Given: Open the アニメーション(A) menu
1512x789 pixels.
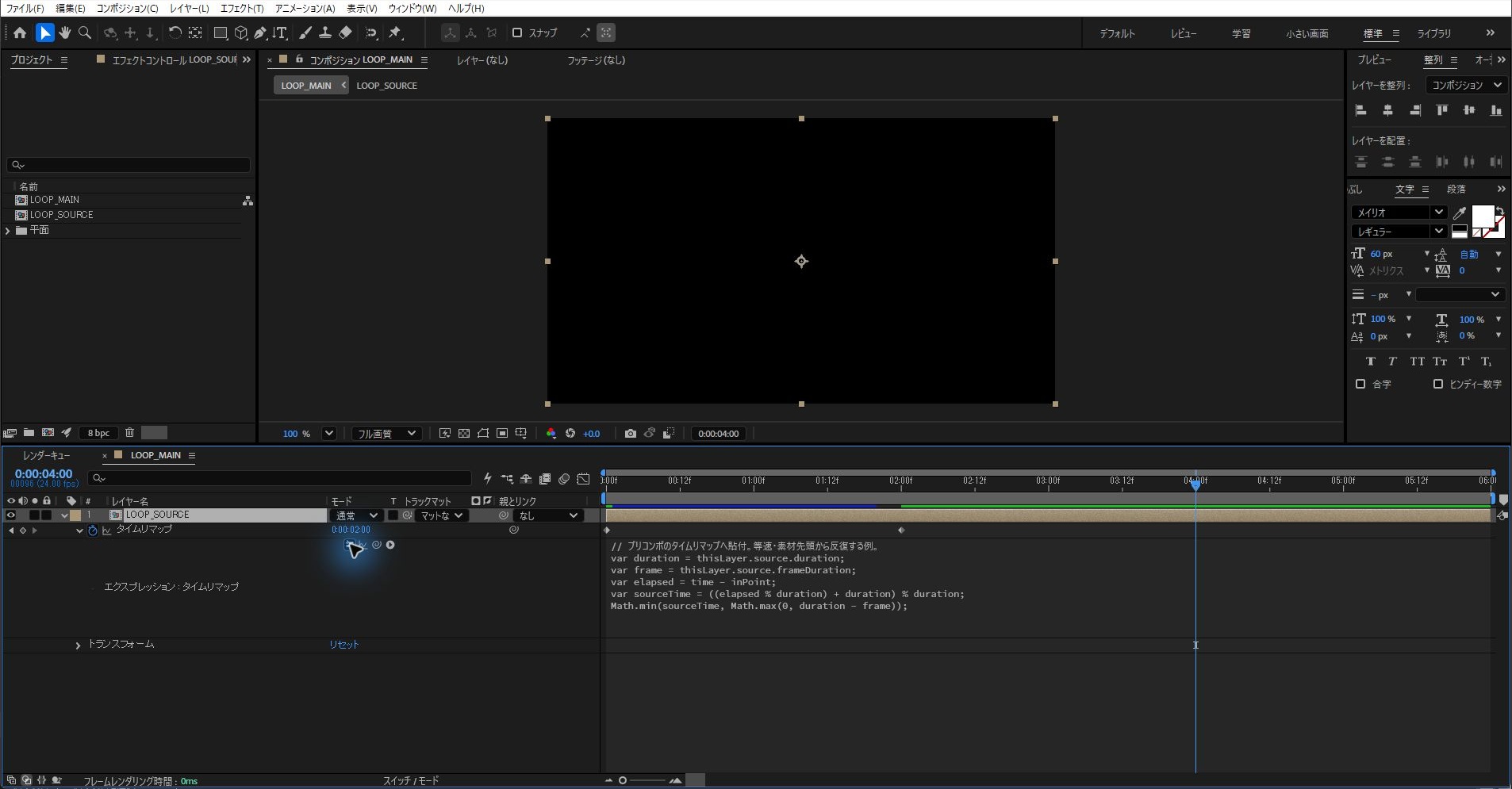Looking at the screenshot, I should click(x=305, y=8).
